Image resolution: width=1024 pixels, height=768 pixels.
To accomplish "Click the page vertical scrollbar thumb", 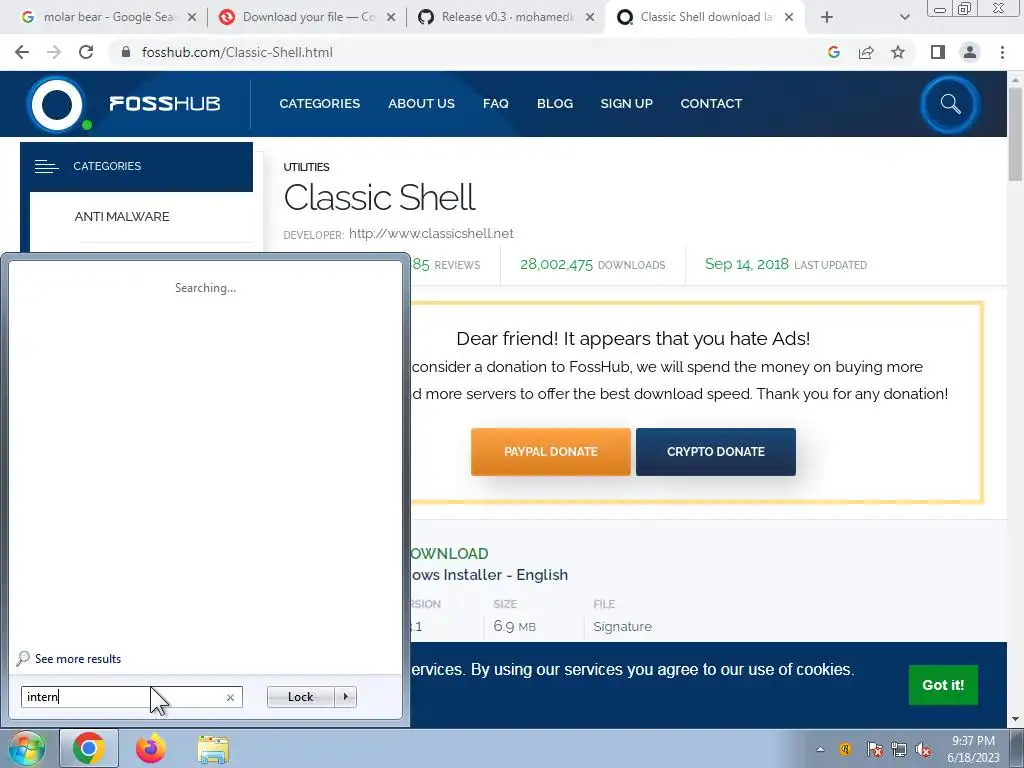I will click(x=1015, y=134).
